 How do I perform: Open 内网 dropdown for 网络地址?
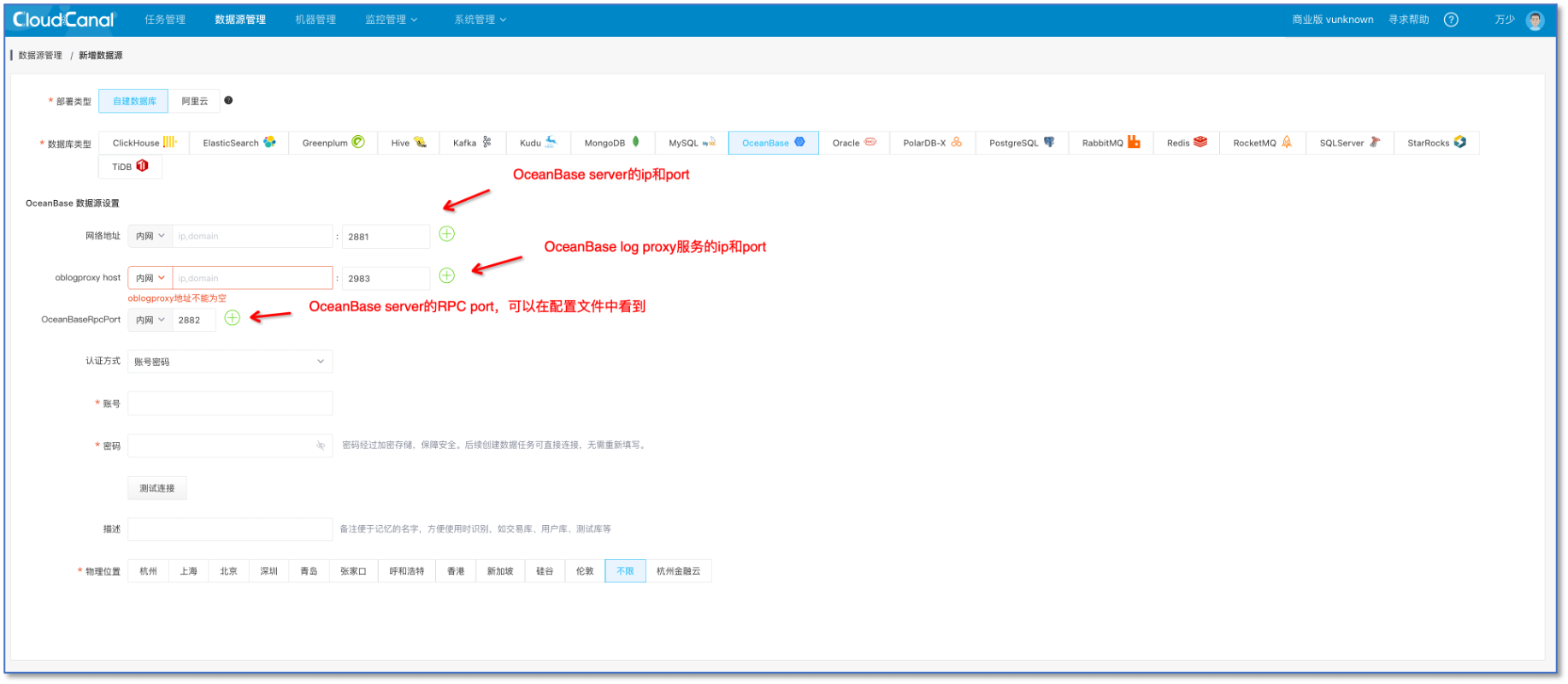pyautogui.click(x=150, y=236)
